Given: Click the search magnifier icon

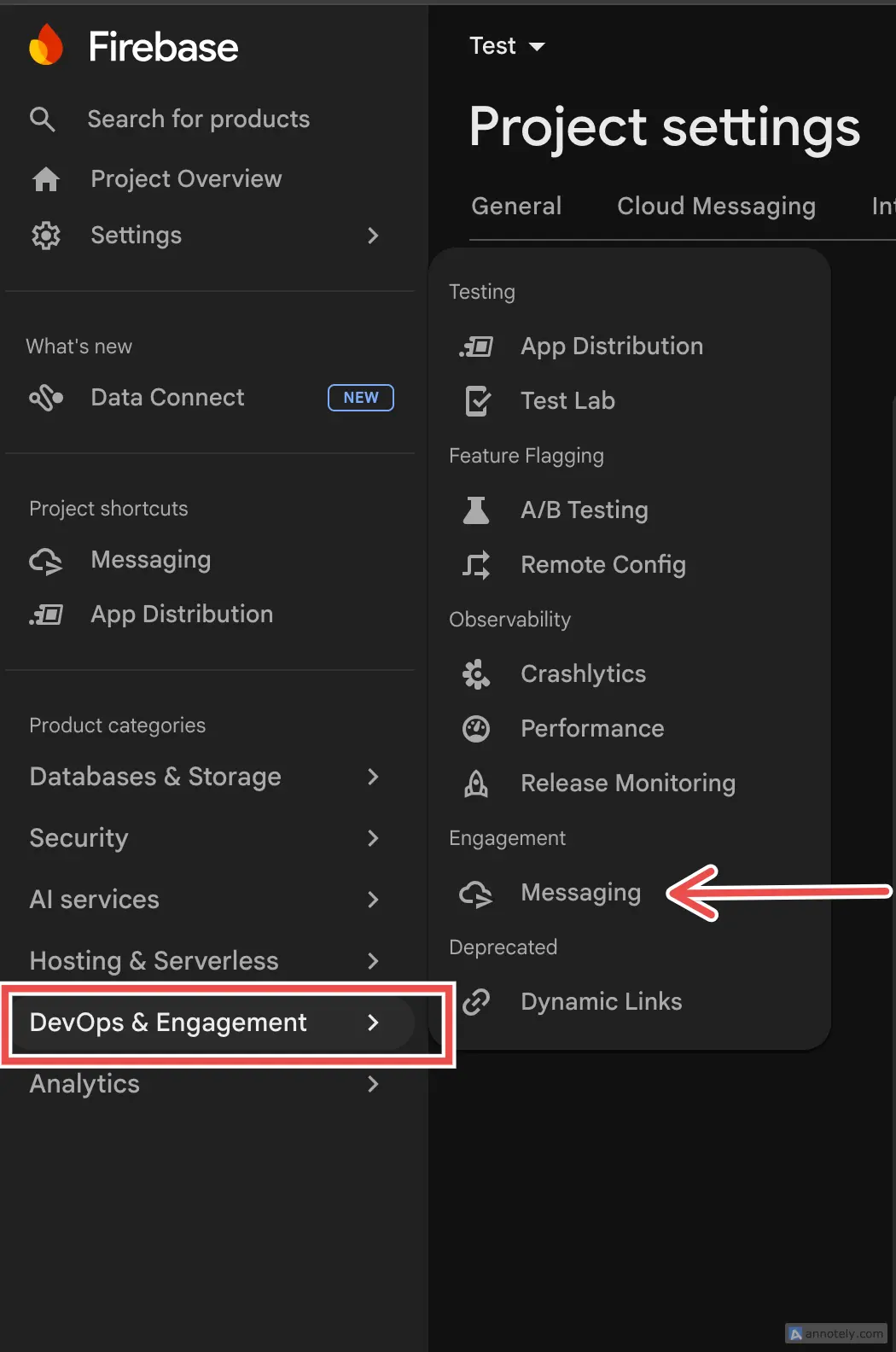Looking at the screenshot, I should point(43,119).
